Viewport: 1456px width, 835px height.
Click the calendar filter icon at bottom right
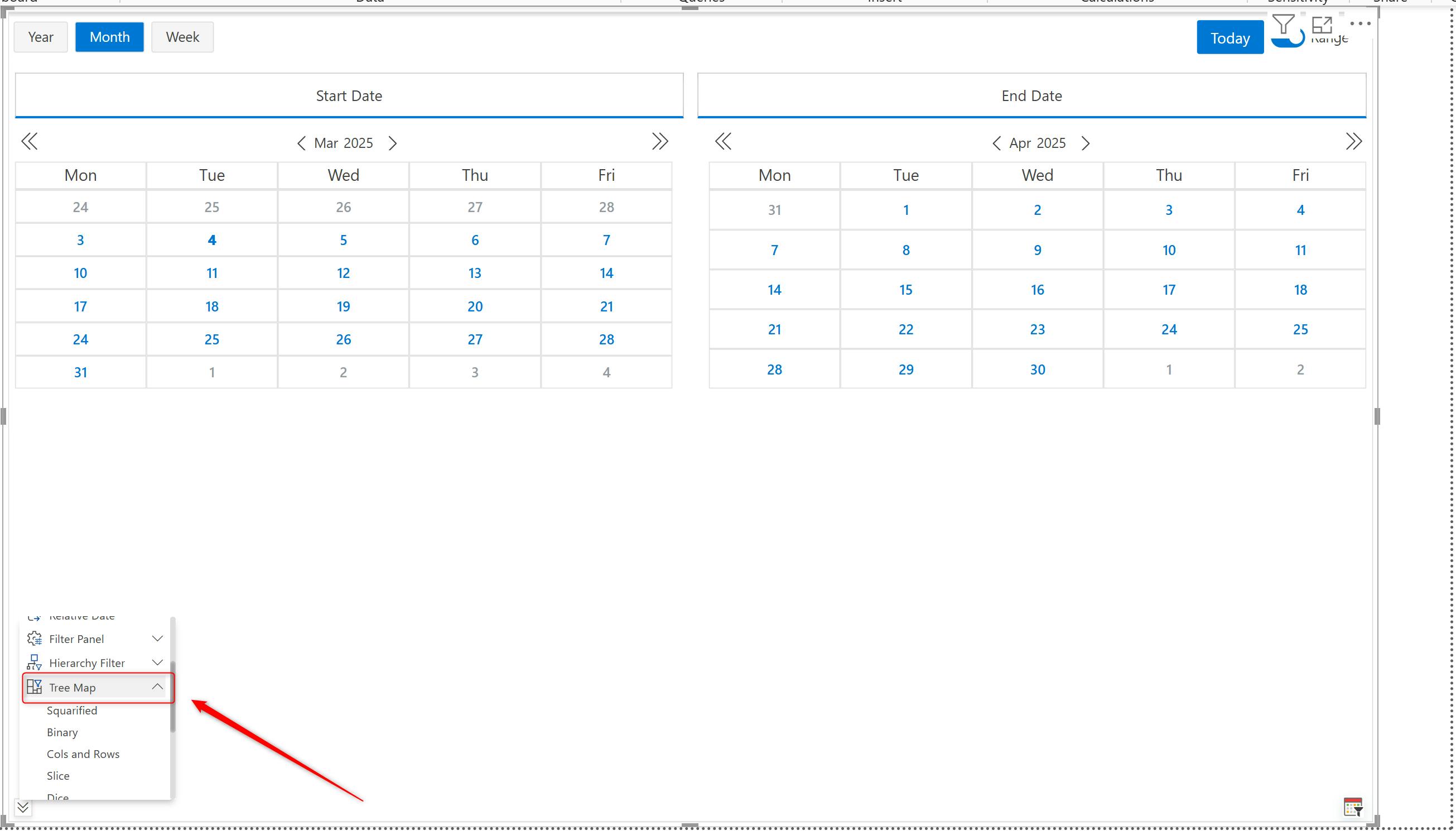point(1352,807)
